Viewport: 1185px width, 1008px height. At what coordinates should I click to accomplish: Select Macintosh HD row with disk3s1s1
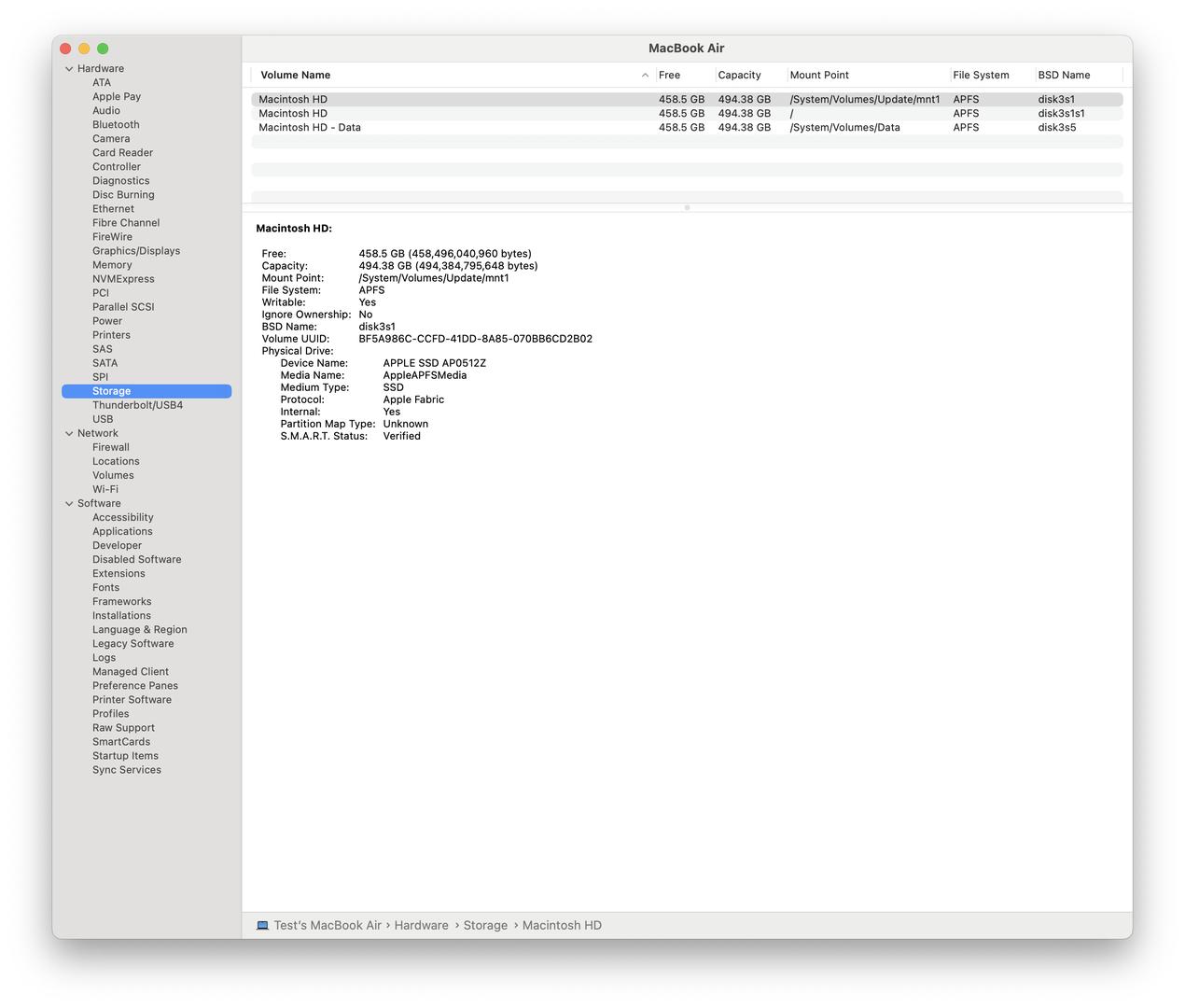click(687, 113)
